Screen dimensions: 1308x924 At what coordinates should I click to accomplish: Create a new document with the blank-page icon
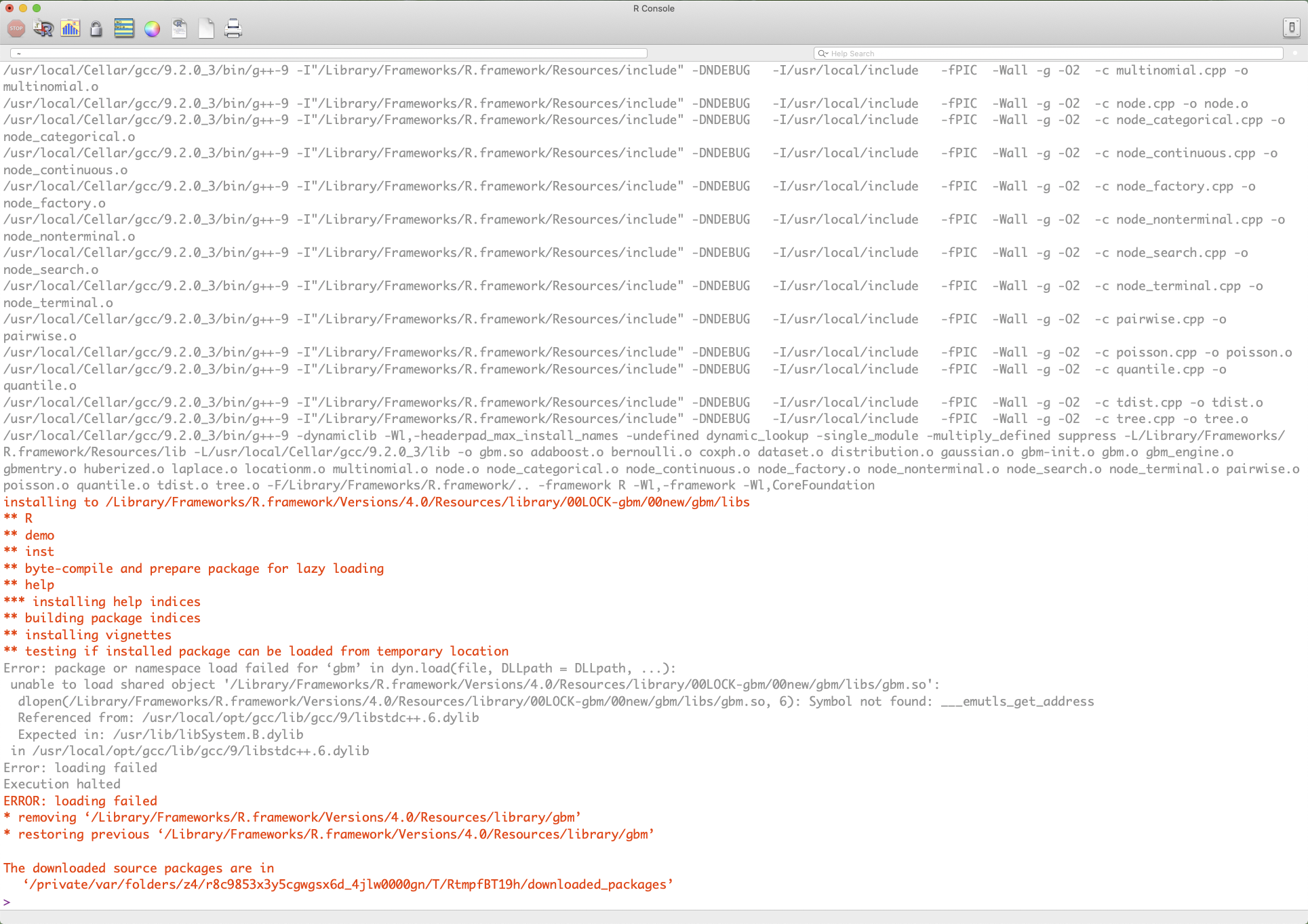tap(205, 28)
